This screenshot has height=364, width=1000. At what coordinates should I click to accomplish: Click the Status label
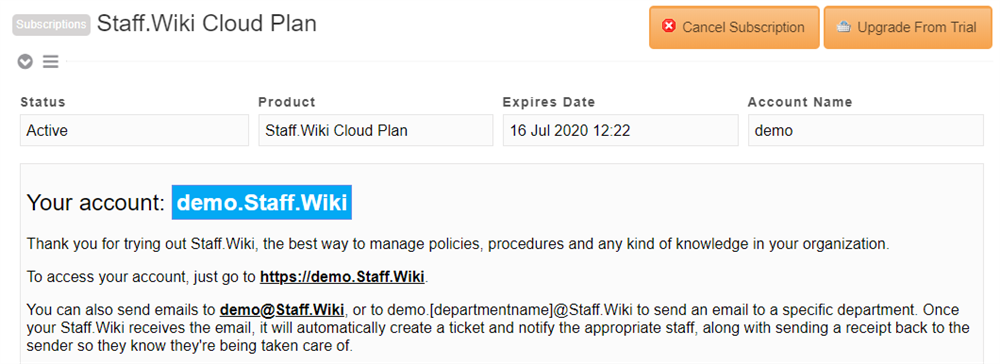[x=43, y=102]
